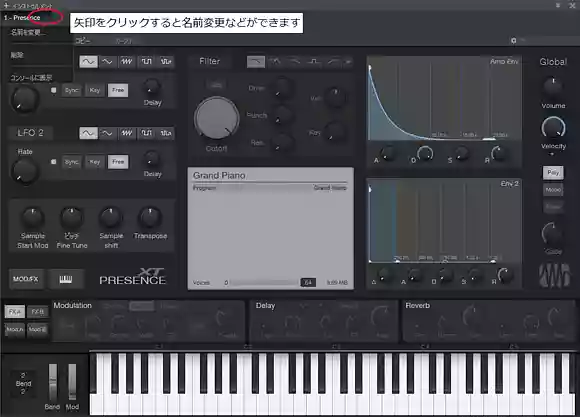
Task: Click the PreSonus logo below the Glide knob
Action: click(554, 275)
